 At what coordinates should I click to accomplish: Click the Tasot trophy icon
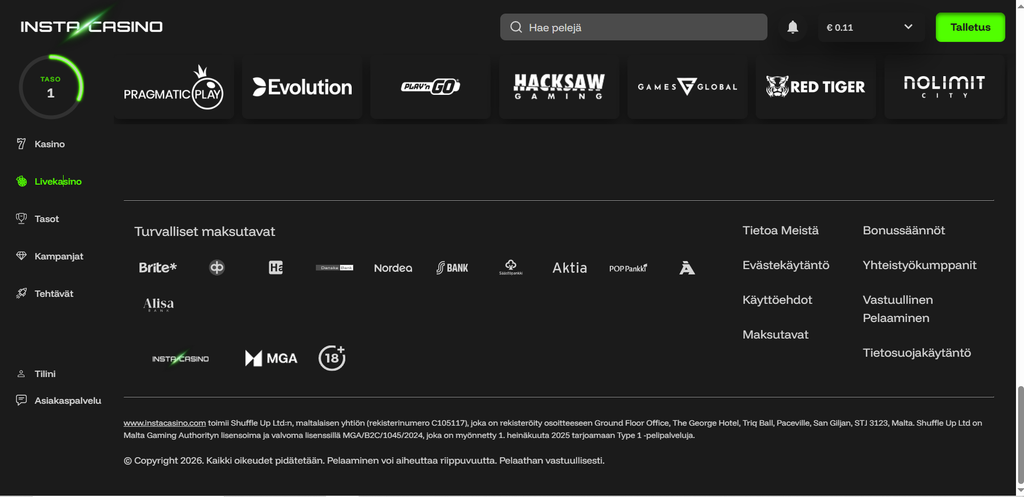tap(21, 219)
